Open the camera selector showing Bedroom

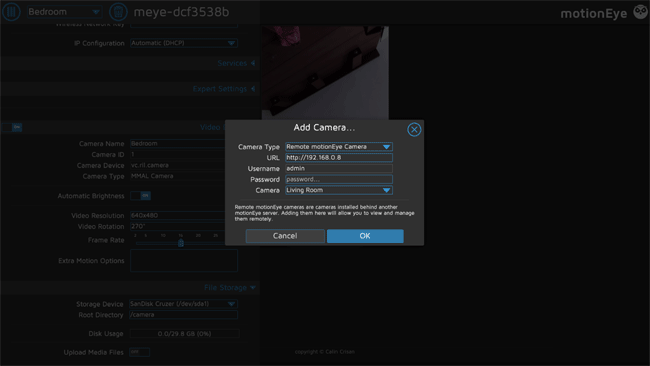click(x=64, y=12)
